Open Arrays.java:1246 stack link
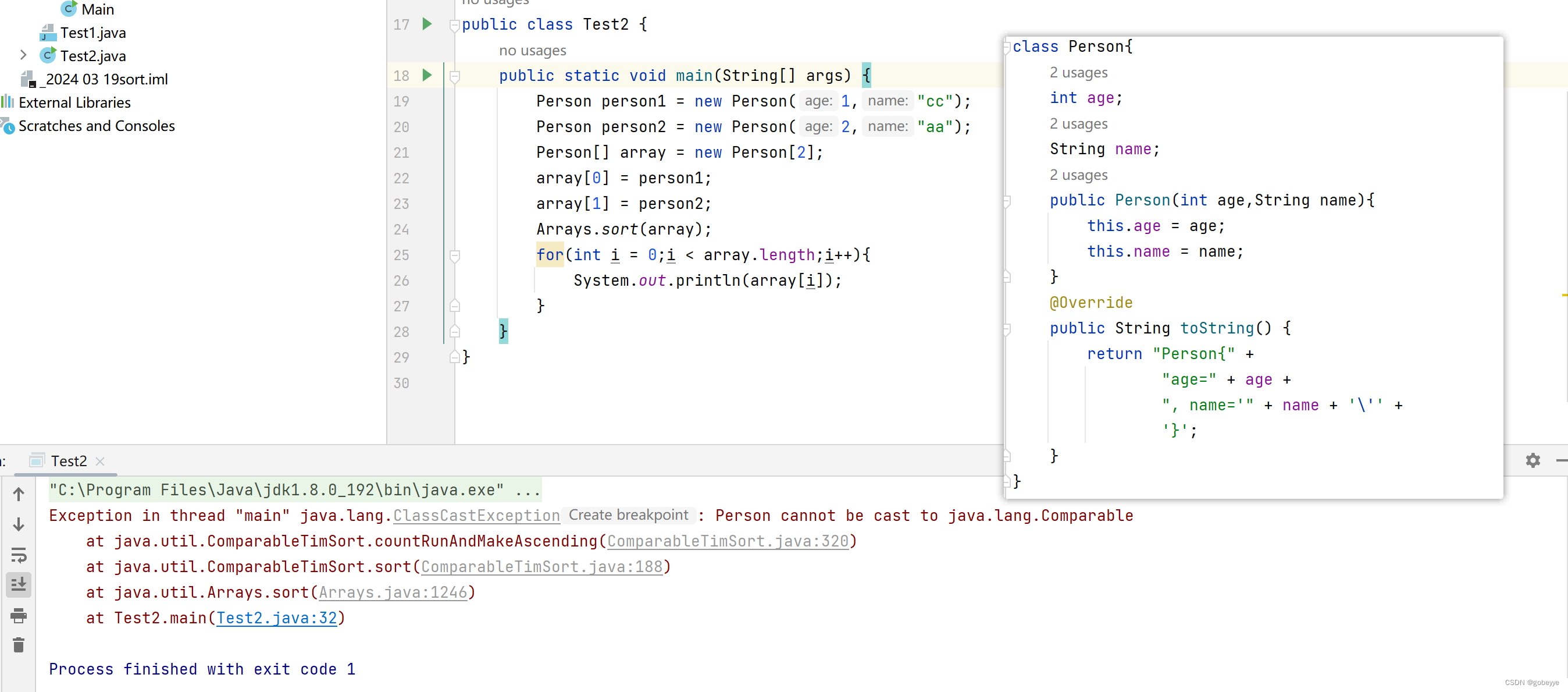 click(x=393, y=592)
